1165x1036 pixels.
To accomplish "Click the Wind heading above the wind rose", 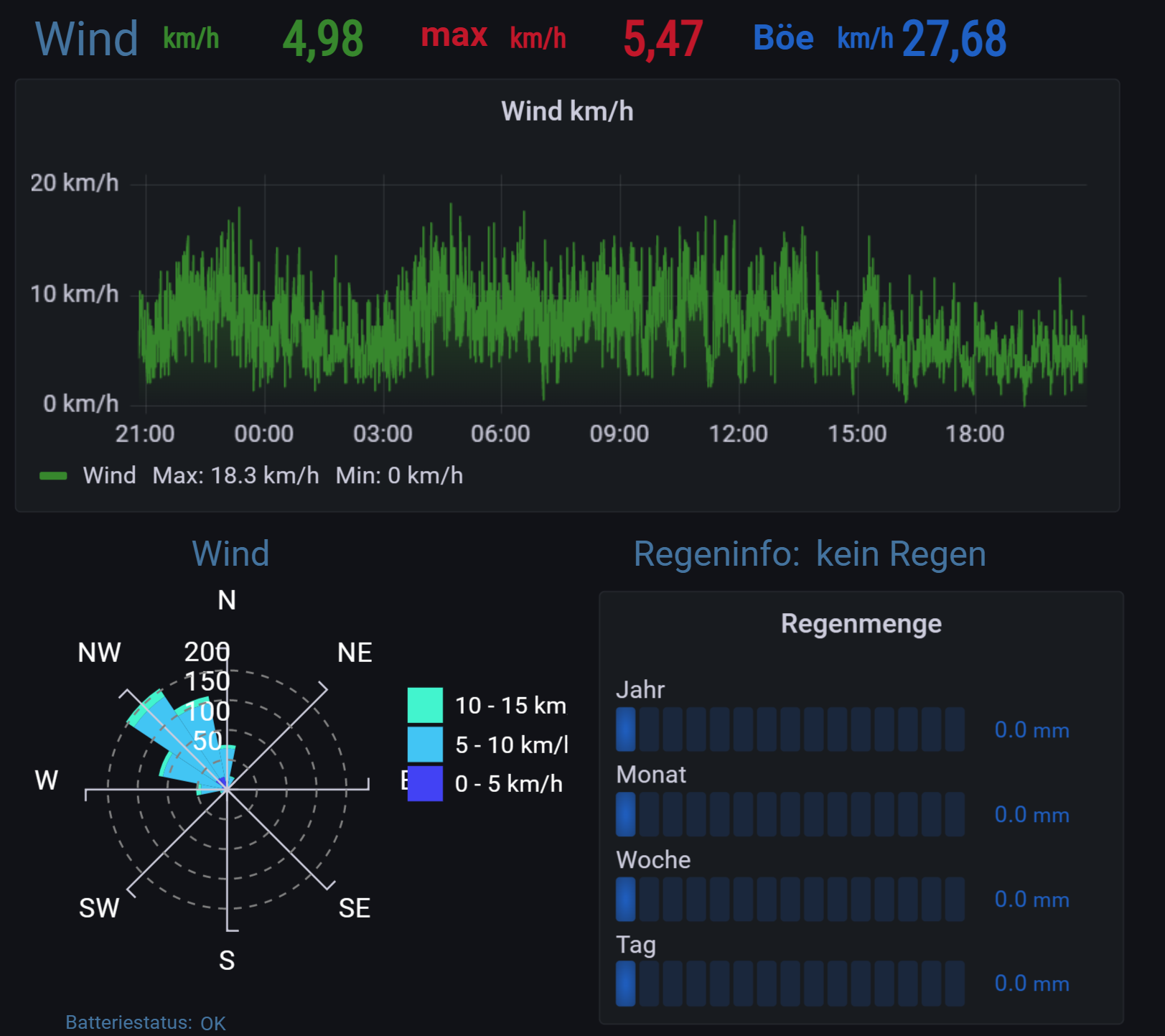I will pyautogui.click(x=230, y=554).
